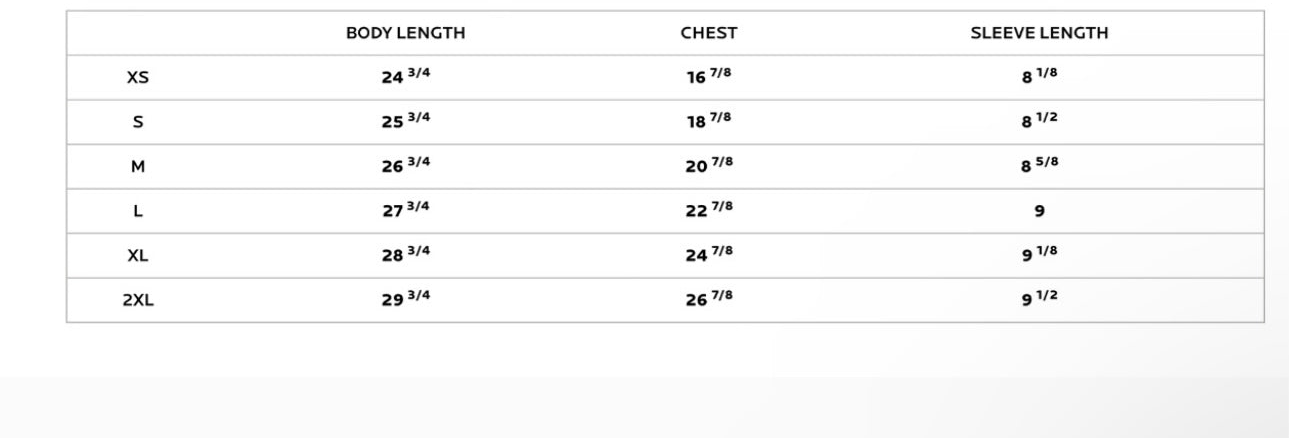Click the S chest value 18 7/8
1289x439 pixels.
point(708,122)
